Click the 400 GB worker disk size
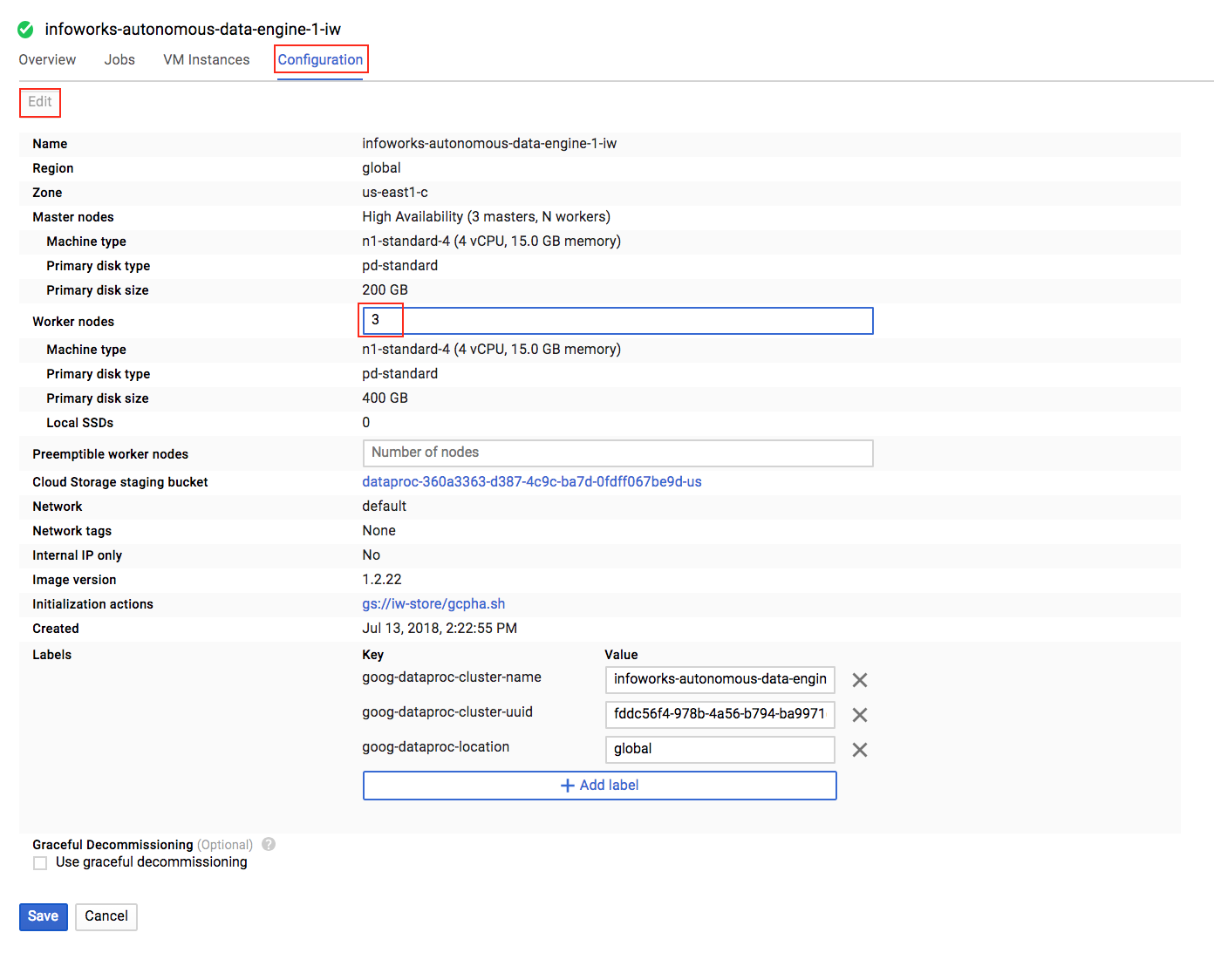 click(x=385, y=398)
